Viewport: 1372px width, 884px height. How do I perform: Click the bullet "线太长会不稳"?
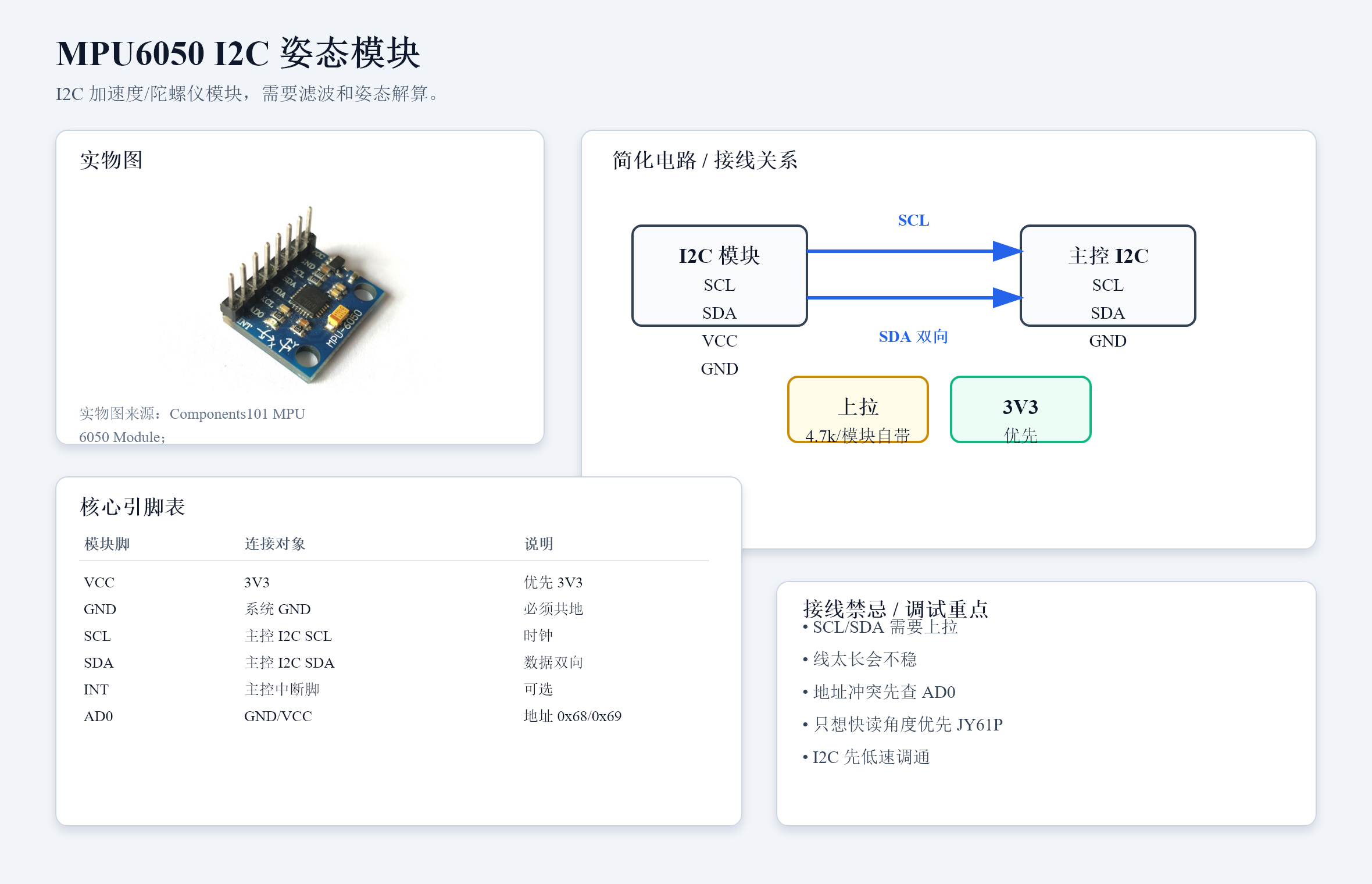point(860,660)
